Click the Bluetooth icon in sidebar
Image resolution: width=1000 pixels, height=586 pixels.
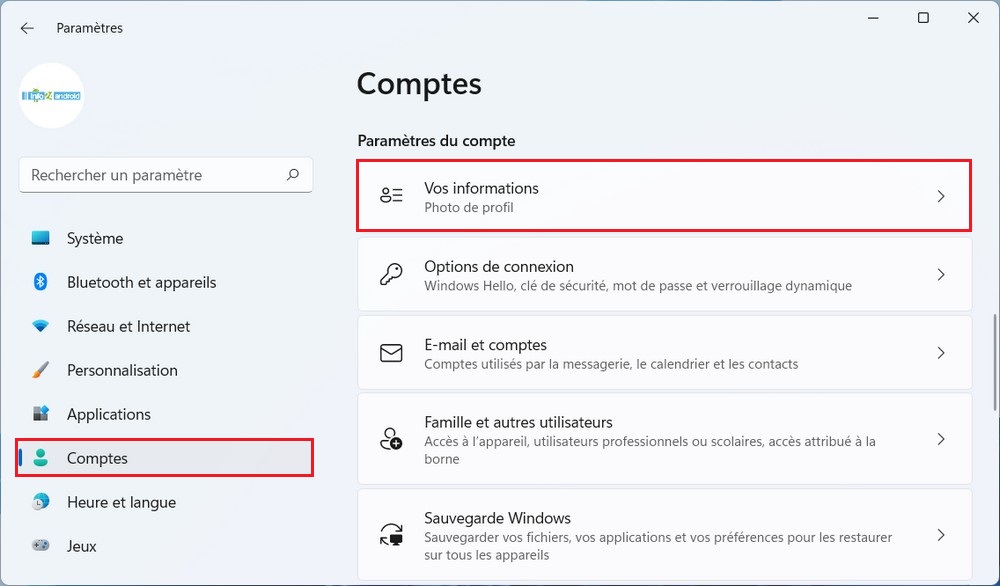click(40, 282)
